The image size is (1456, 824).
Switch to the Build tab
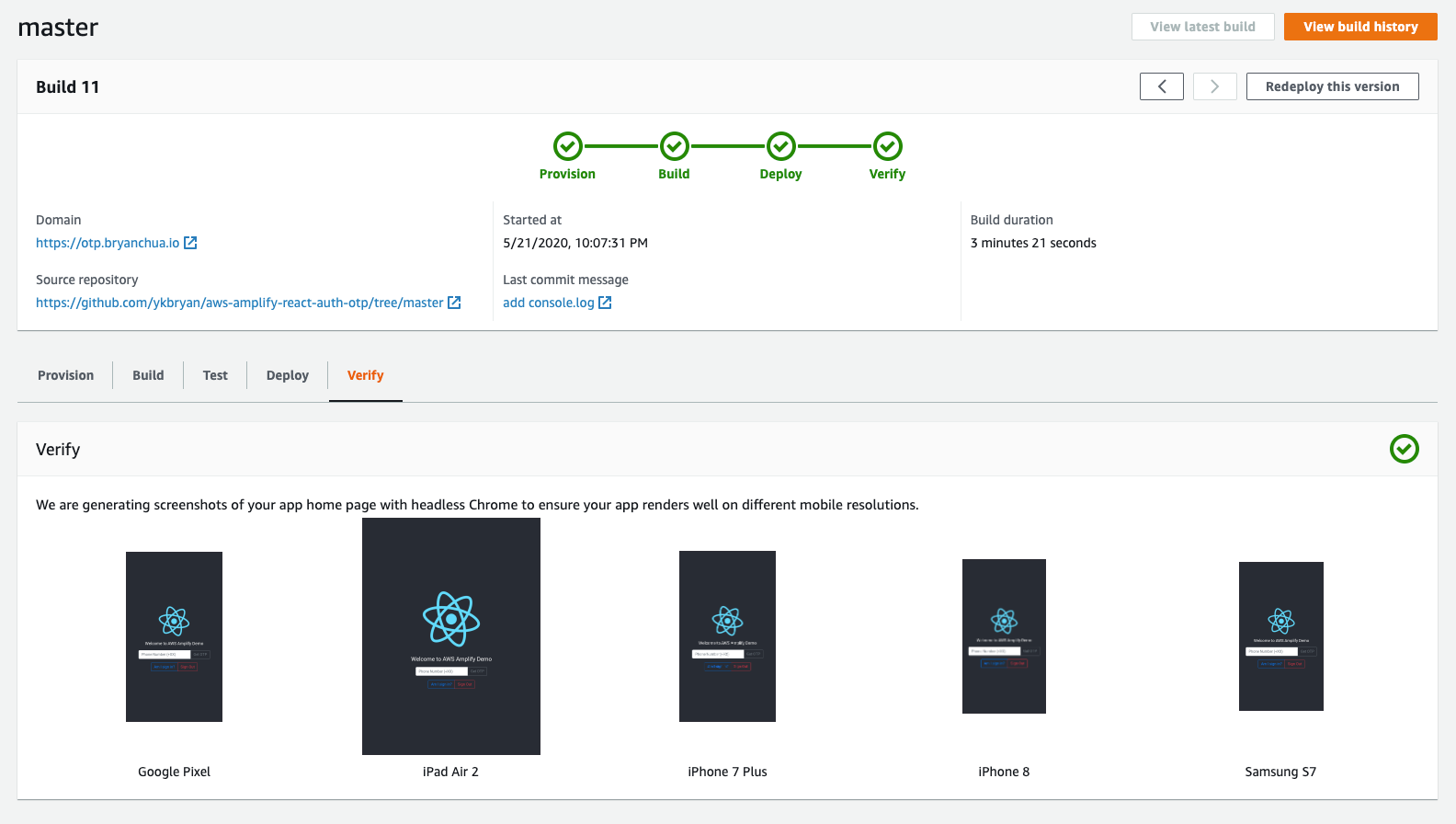[148, 375]
